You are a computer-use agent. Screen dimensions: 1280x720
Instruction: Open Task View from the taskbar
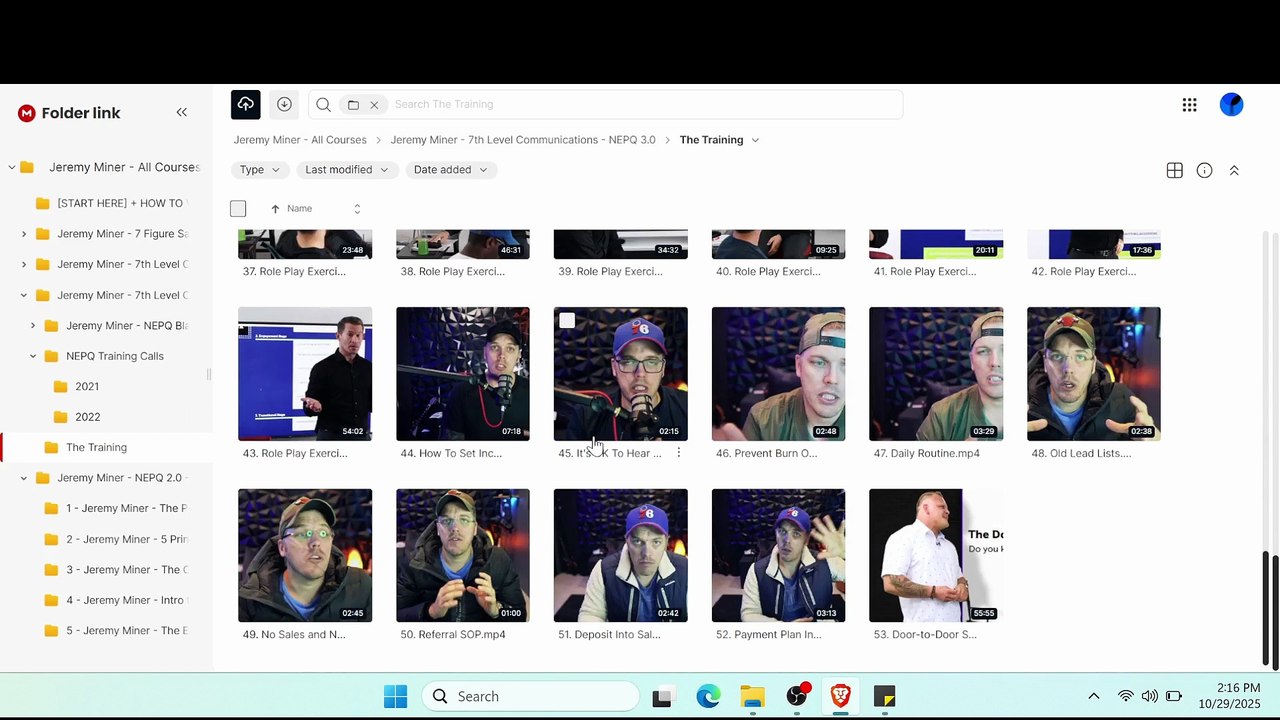click(x=662, y=697)
